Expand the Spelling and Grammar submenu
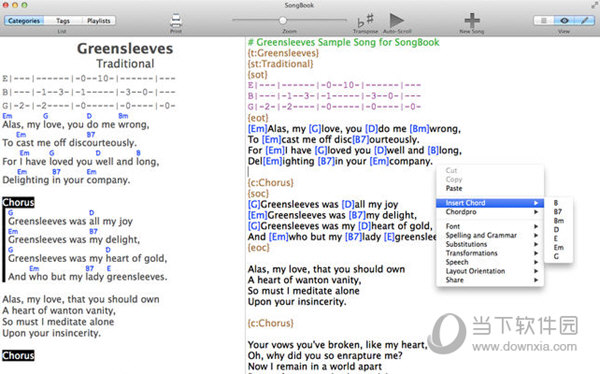Image resolution: width=600 pixels, height=374 pixels. tap(490, 235)
